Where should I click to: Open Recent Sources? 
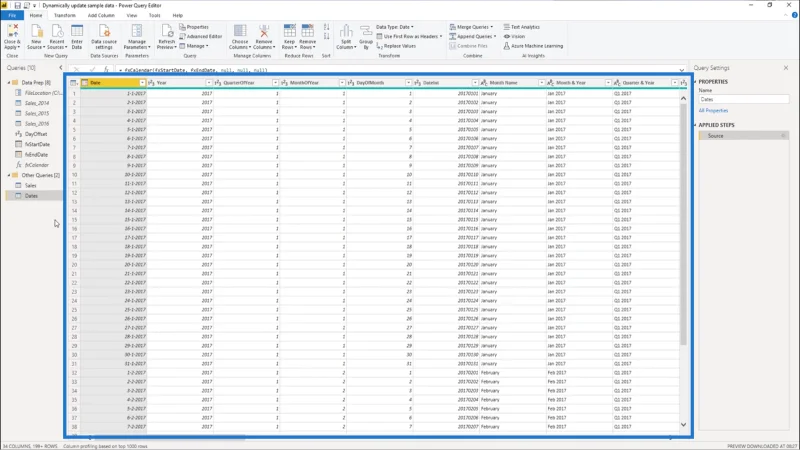57,37
